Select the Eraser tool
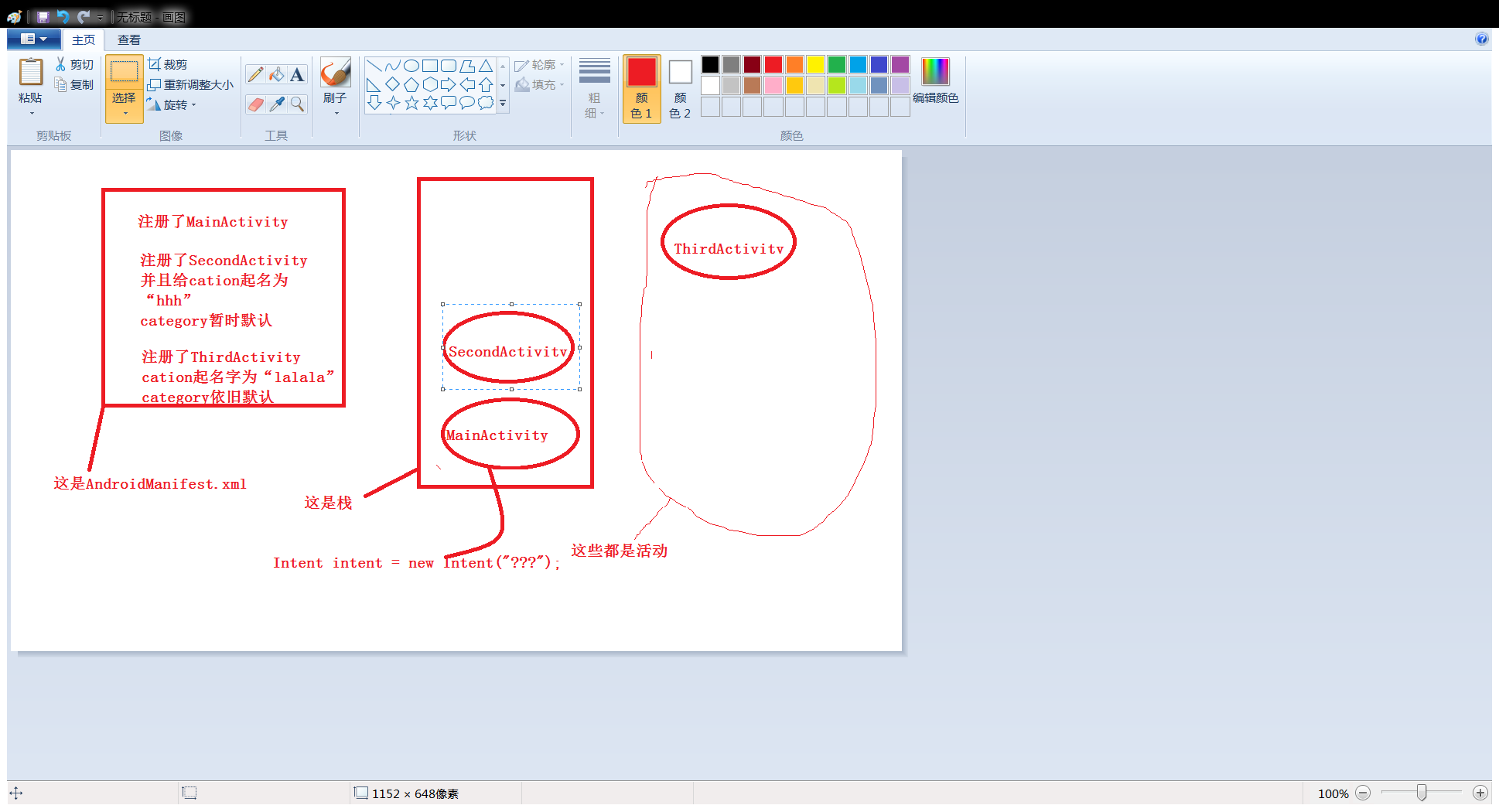 pos(255,104)
